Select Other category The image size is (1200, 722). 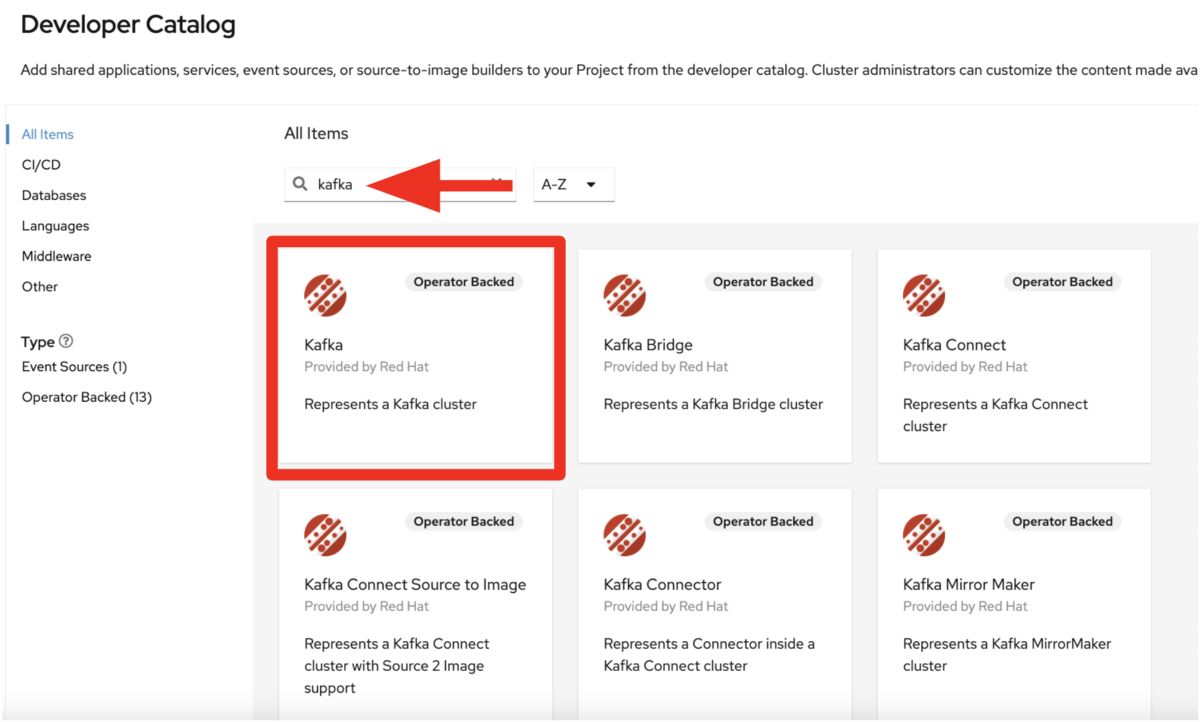40,286
